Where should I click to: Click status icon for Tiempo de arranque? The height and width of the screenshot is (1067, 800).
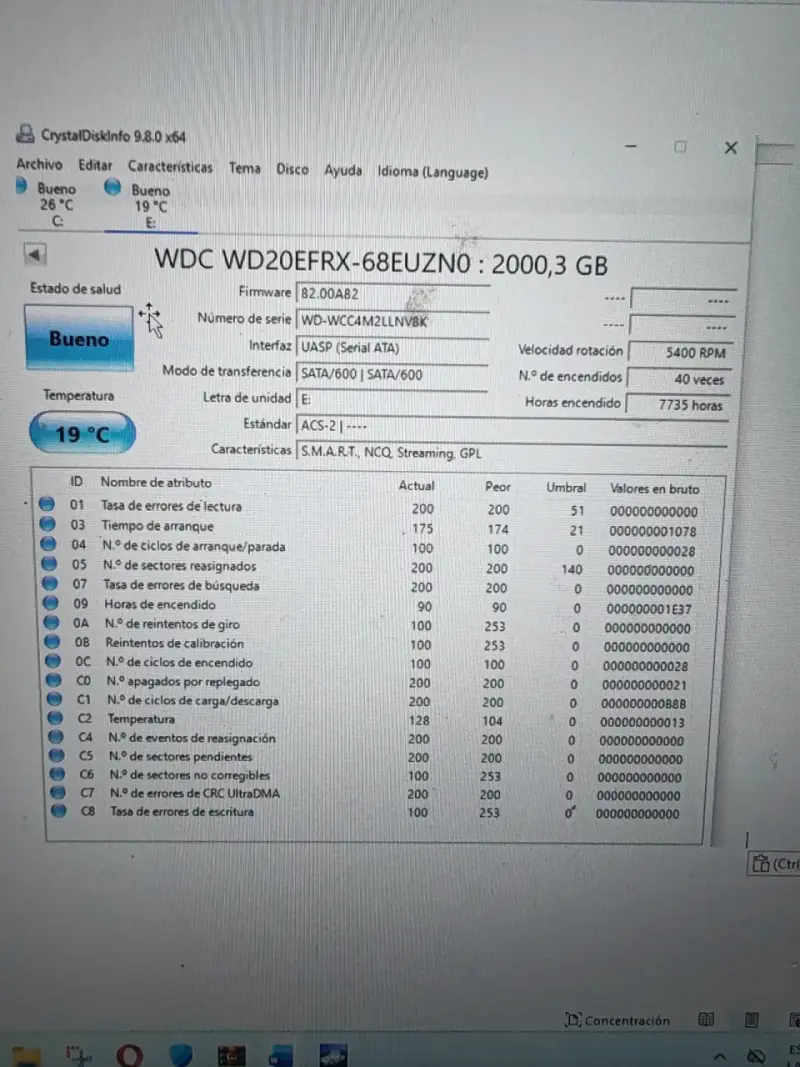tap(48, 524)
